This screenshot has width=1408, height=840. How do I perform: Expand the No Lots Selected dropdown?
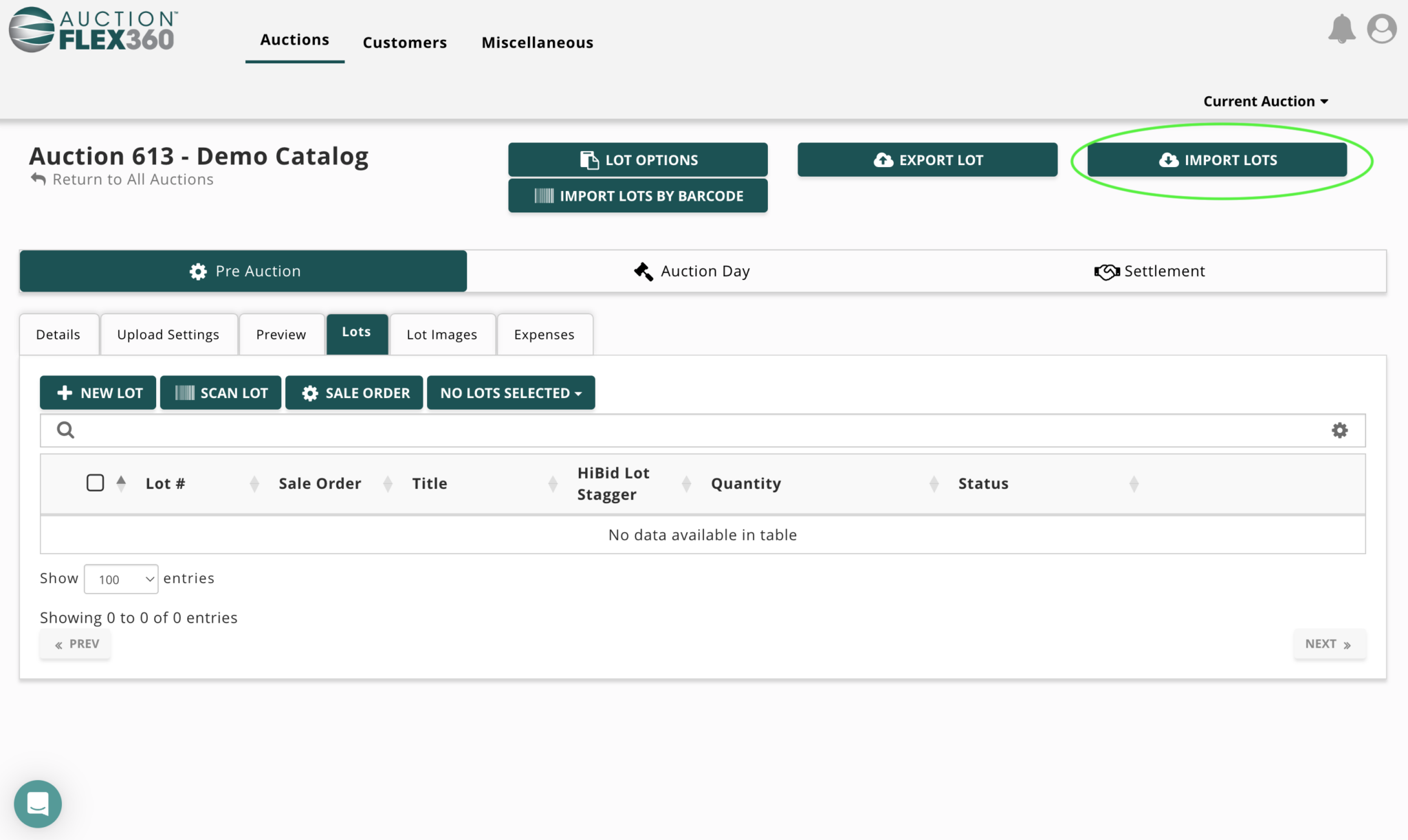(510, 393)
